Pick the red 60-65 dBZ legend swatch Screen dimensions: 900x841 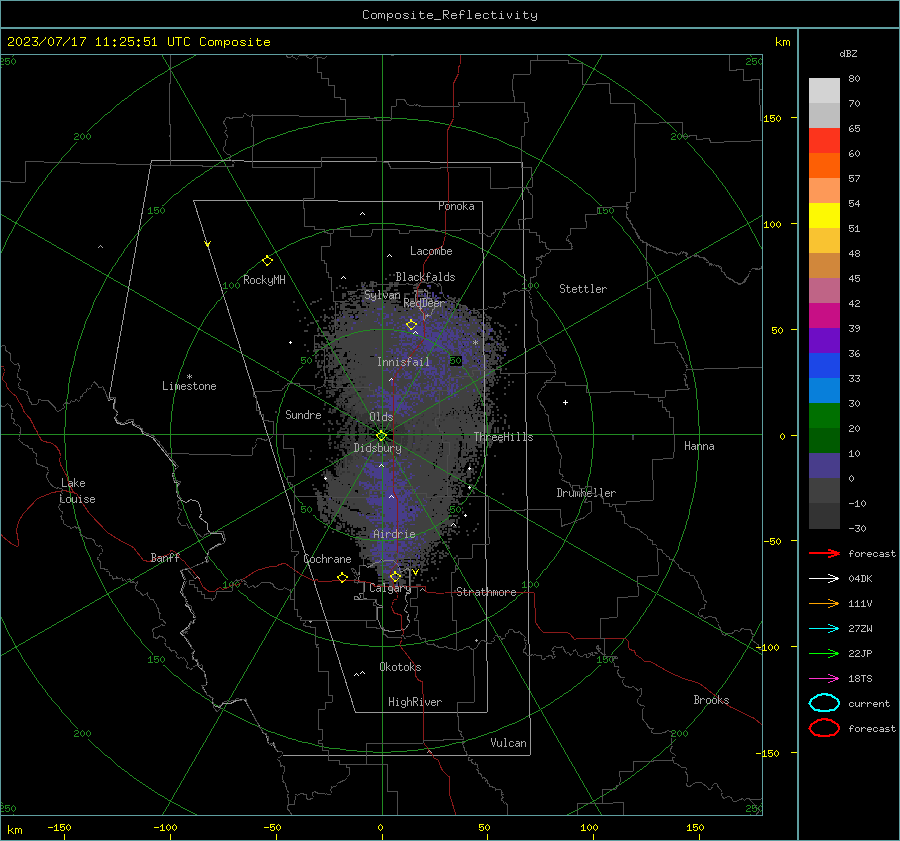[824, 141]
